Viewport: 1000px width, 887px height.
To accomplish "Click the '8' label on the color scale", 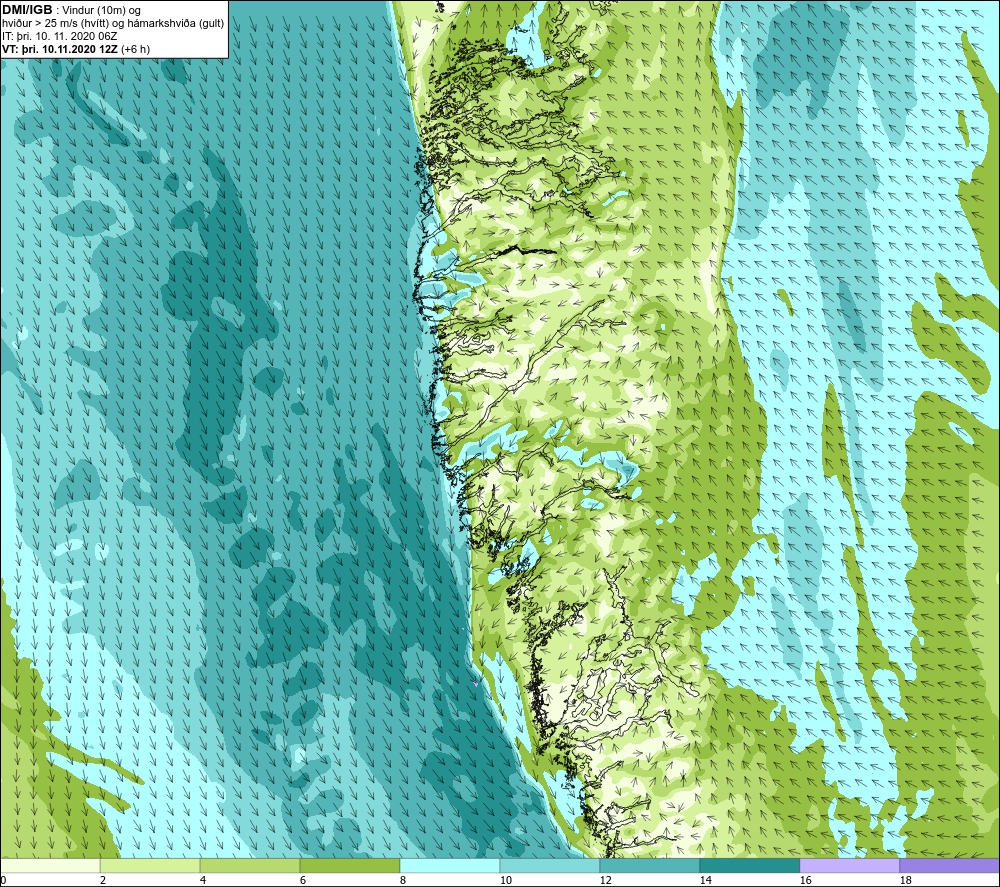I will coord(402,880).
